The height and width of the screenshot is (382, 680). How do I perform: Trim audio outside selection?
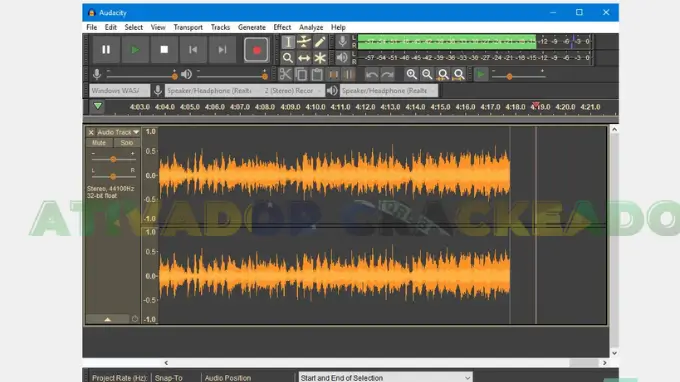coord(333,75)
